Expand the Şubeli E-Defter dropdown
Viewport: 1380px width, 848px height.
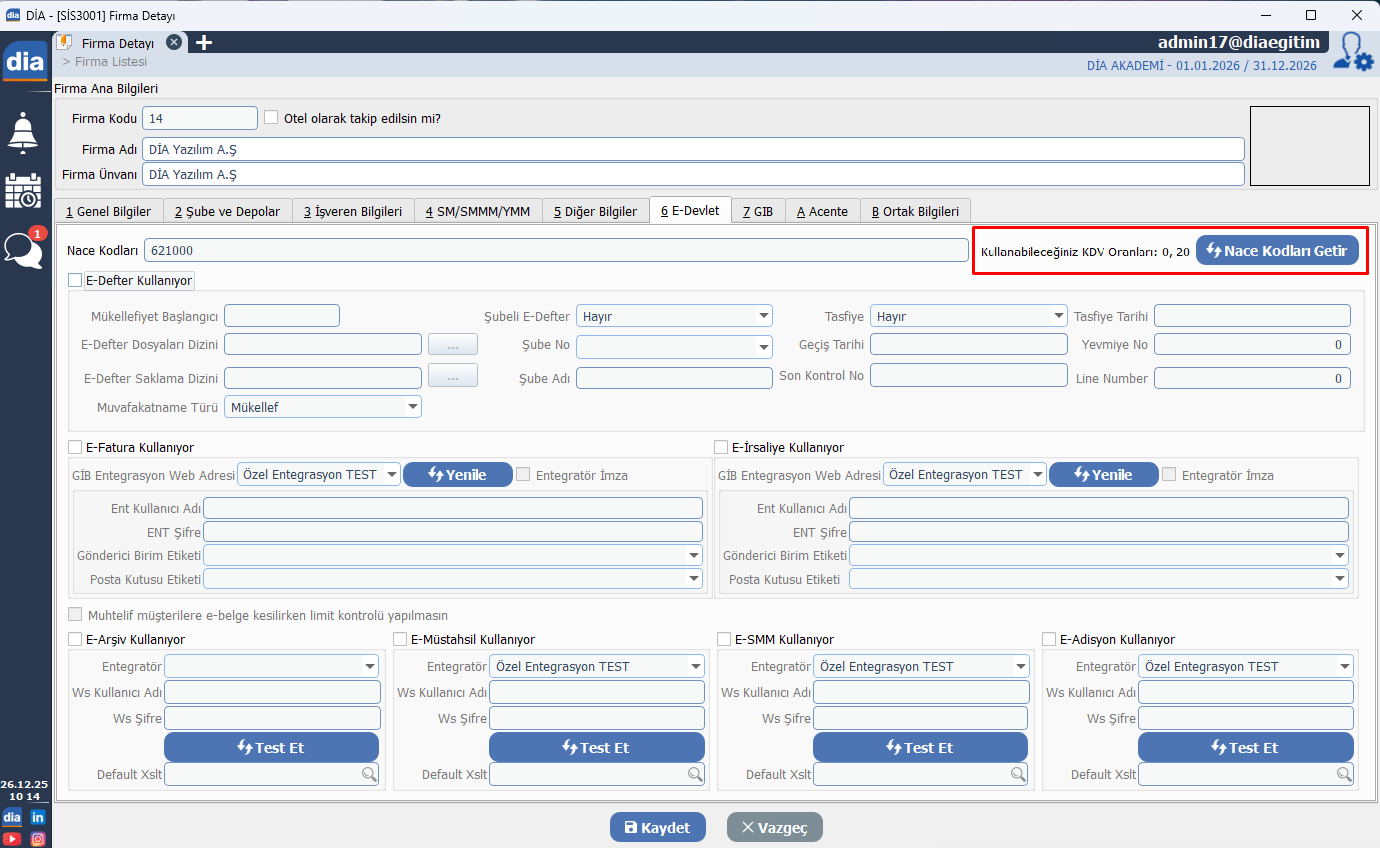pos(674,316)
